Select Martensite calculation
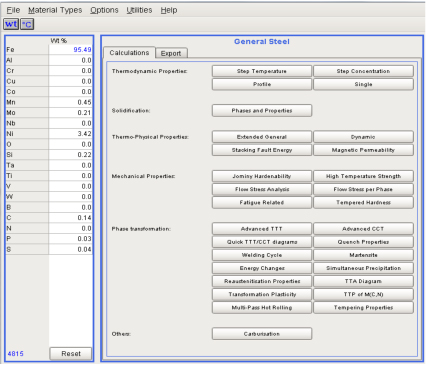This screenshot has width=426, height=365. (x=363, y=255)
